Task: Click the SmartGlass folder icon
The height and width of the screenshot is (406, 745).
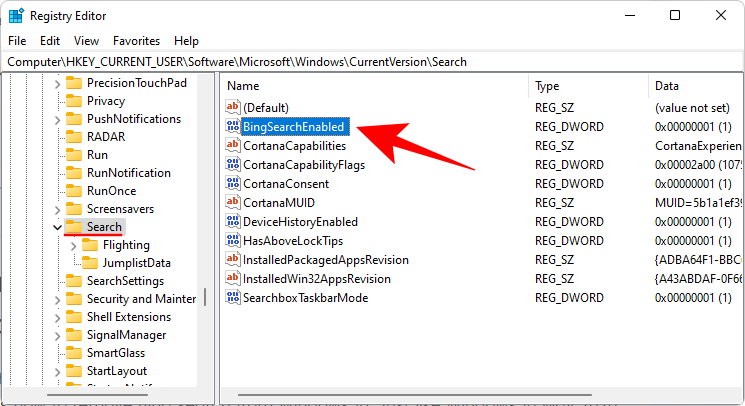Action: (73, 353)
